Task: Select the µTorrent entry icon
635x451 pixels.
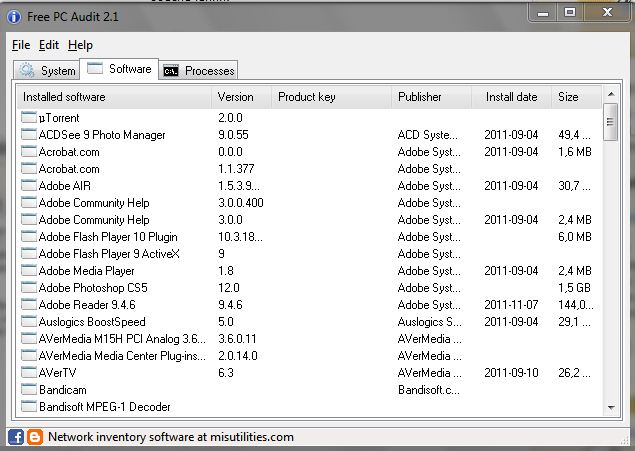Action: (29, 118)
